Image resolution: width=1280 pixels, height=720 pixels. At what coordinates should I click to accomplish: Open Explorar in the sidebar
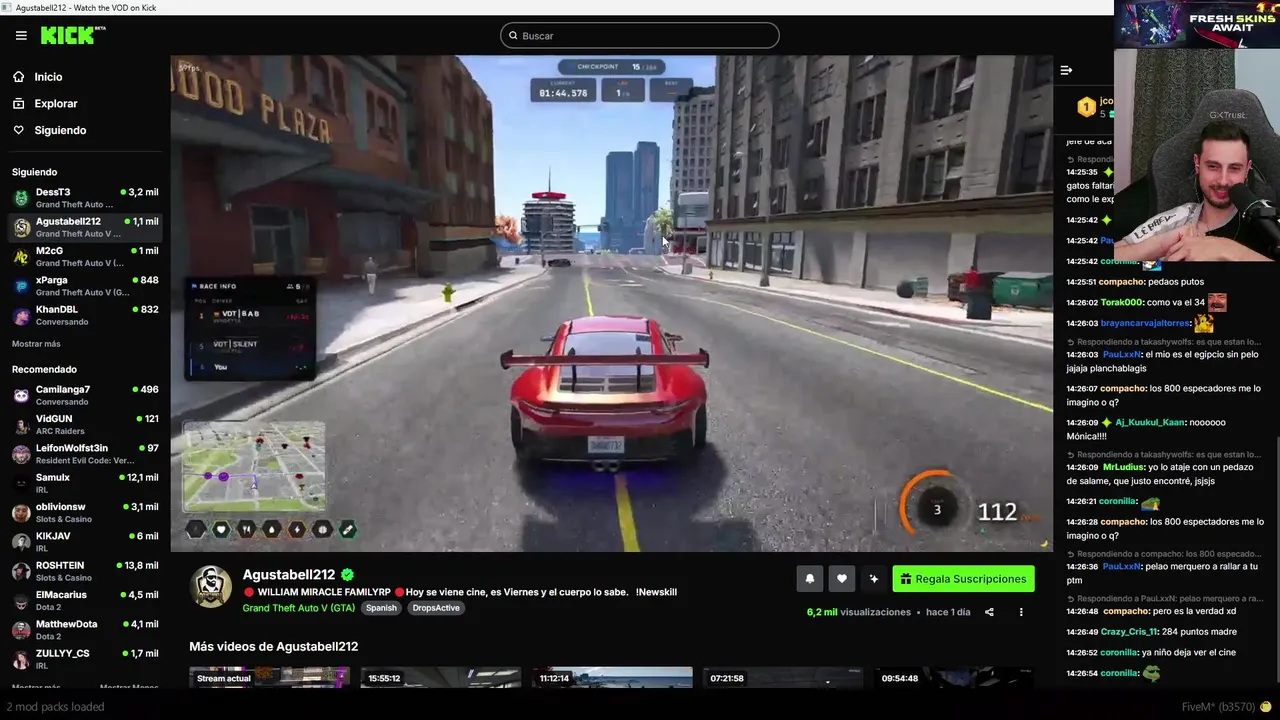(x=56, y=104)
